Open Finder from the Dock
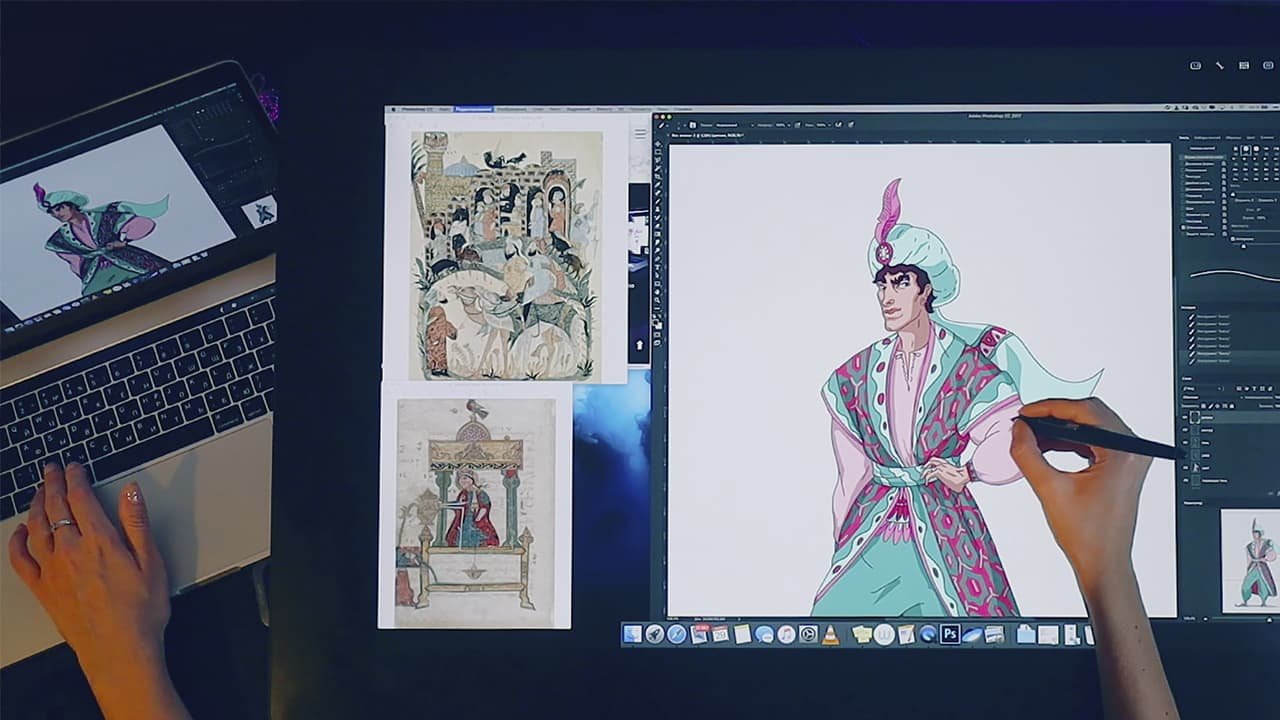 click(633, 634)
